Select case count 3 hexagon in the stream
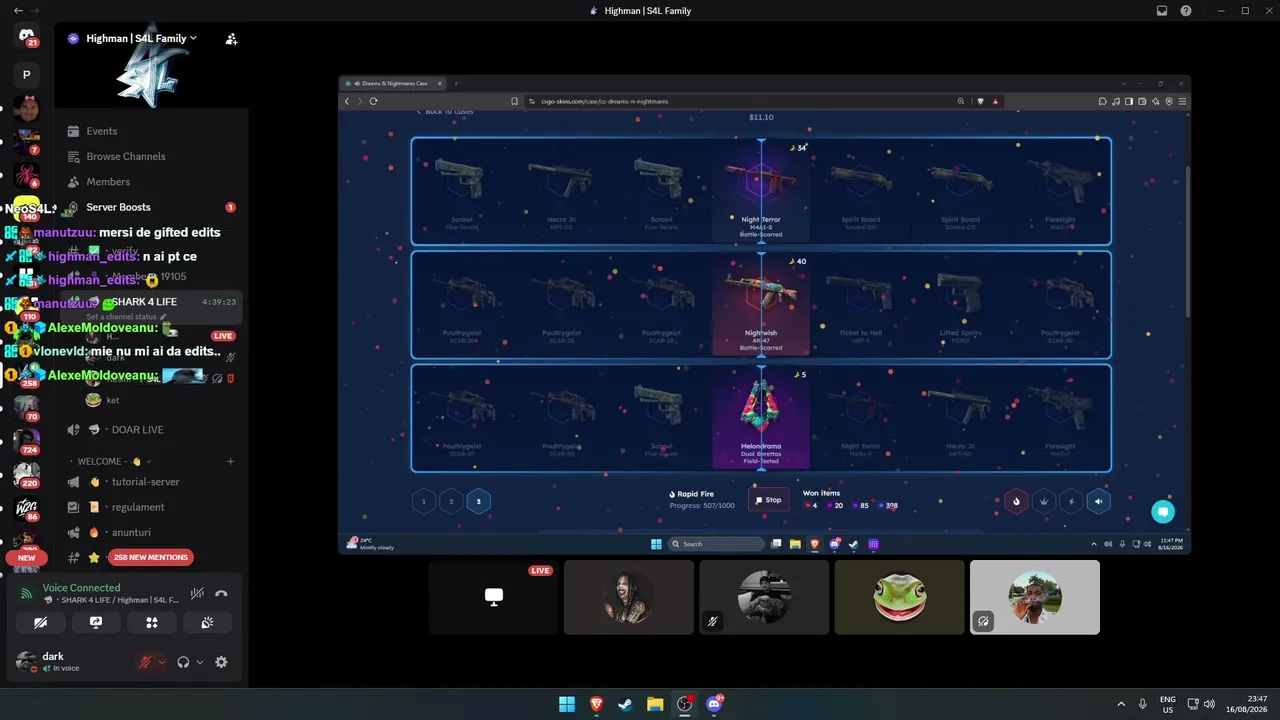The image size is (1280, 720). coord(478,501)
